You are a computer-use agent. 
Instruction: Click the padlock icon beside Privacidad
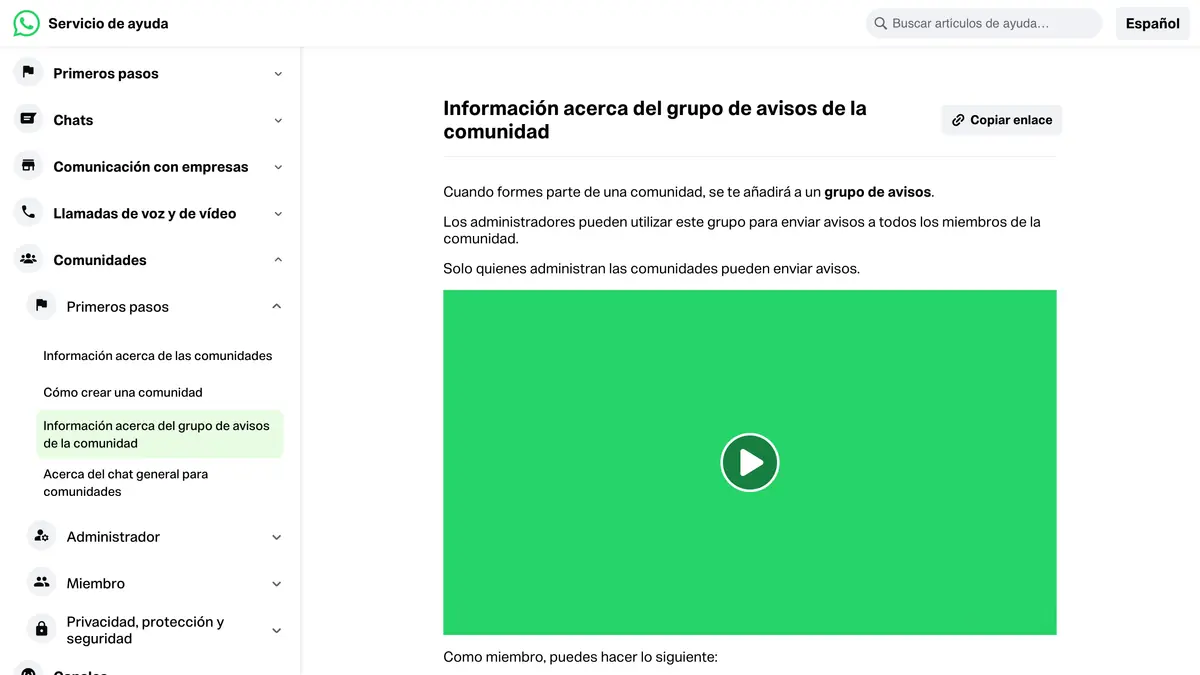pos(41,629)
